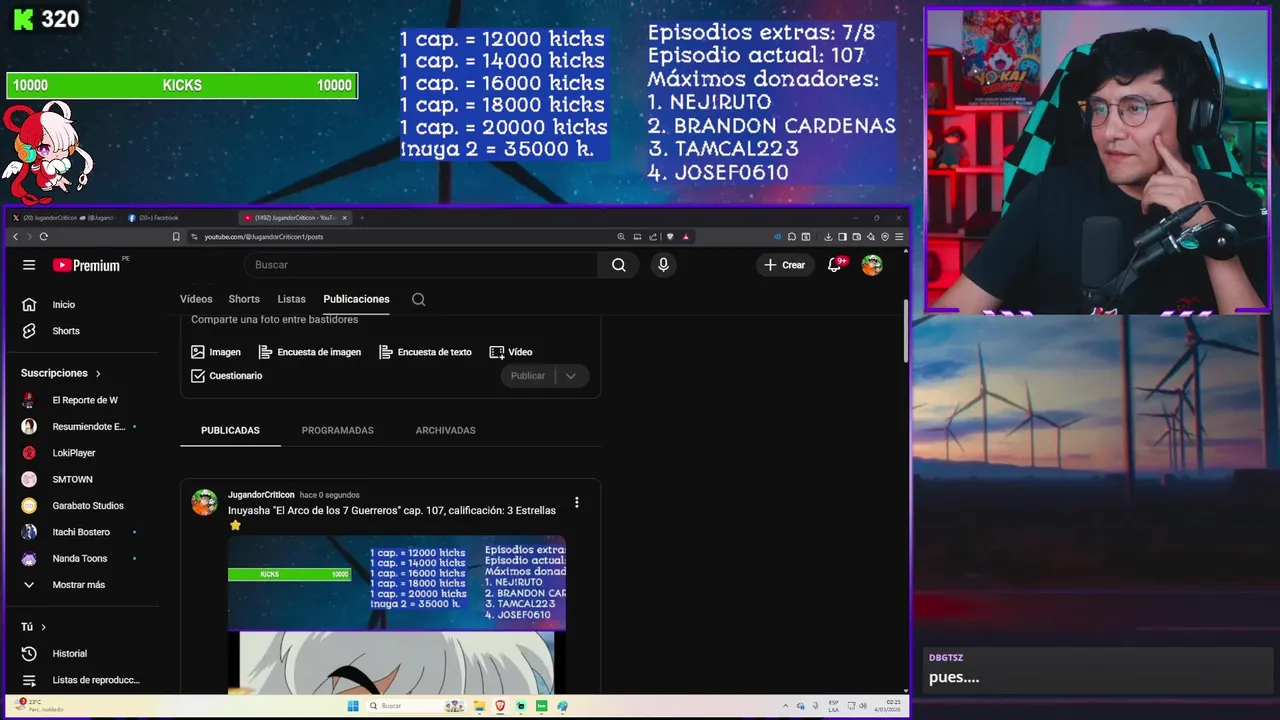Start voice search with microphone icon
This screenshot has width=1280, height=720.
[x=663, y=265]
